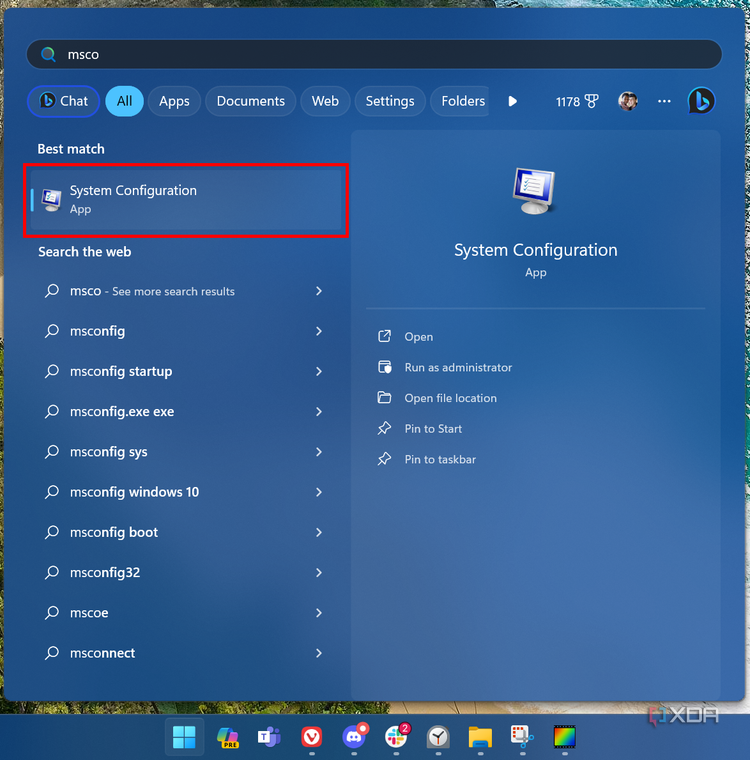Viewport: 750px width, 760px height.
Task: Click the Windows Start button on taskbar
Action: 184,737
